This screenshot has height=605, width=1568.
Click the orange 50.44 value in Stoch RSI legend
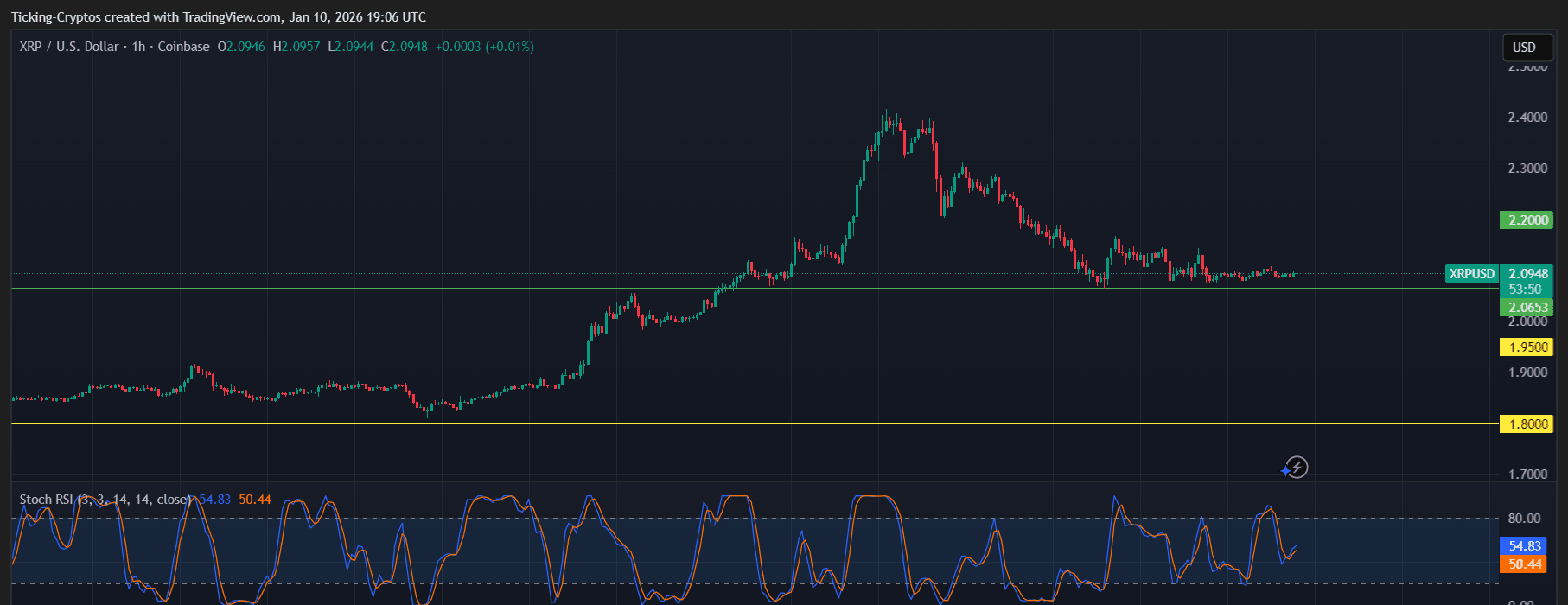point(255,500)
